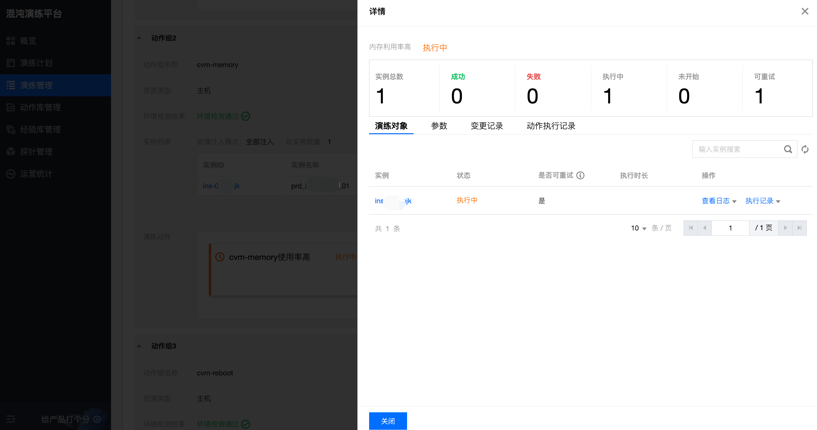Switch to the 参数 tab
Image resolution: width=817 pixels, height=430 pixels.
[439, 126]
